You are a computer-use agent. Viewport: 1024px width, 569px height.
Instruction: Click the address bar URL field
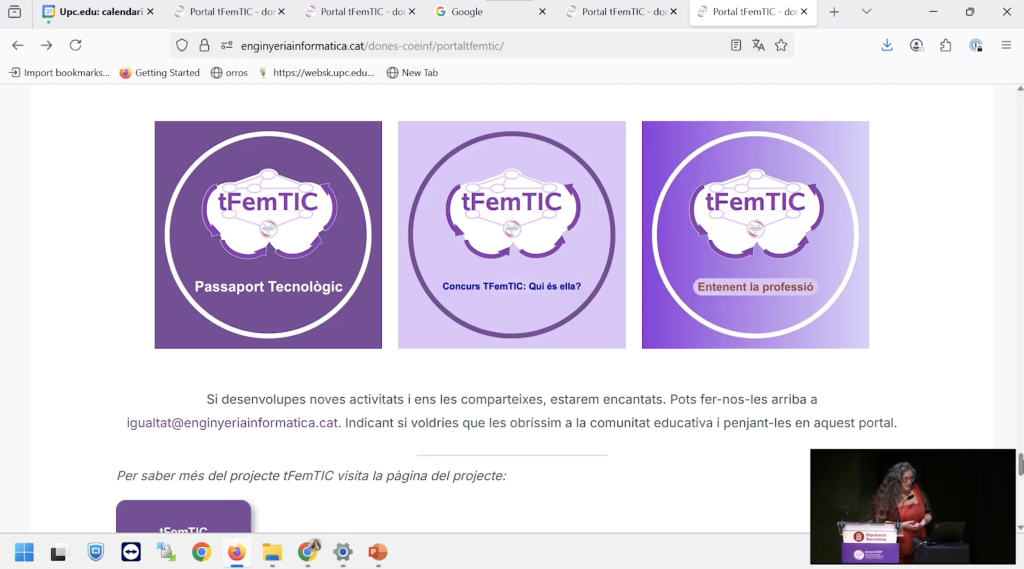482,46
